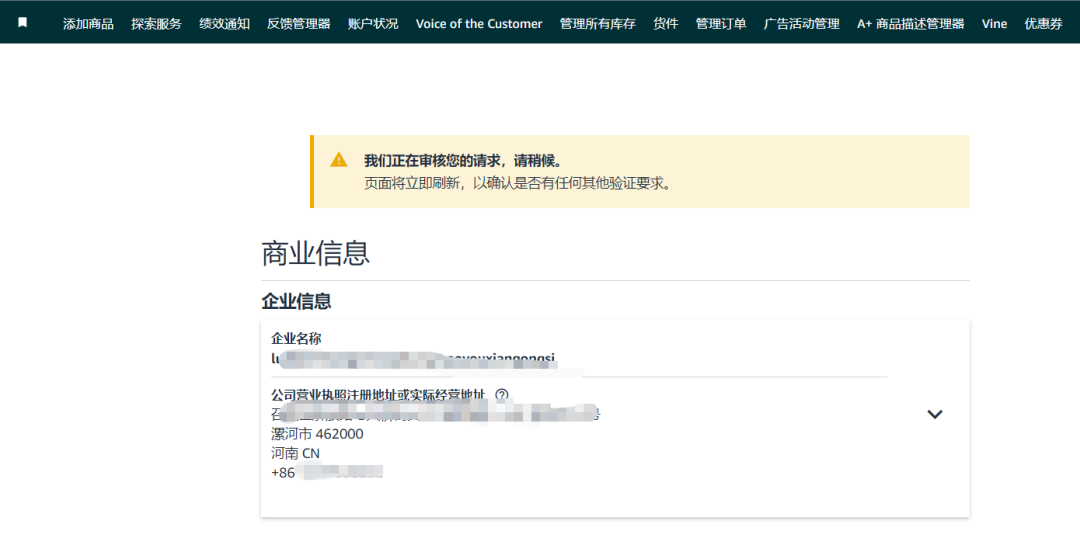Click the 河南 CN address line
The image size is (1080, 538).
(295, 453)
